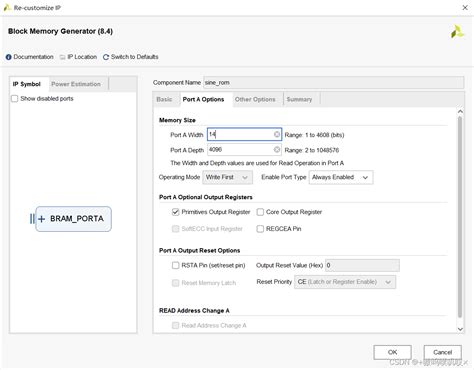The image size is (474, 370).
Task: Enable the REGCEA Pin checkbox
Action: click(x=260, y=229)
